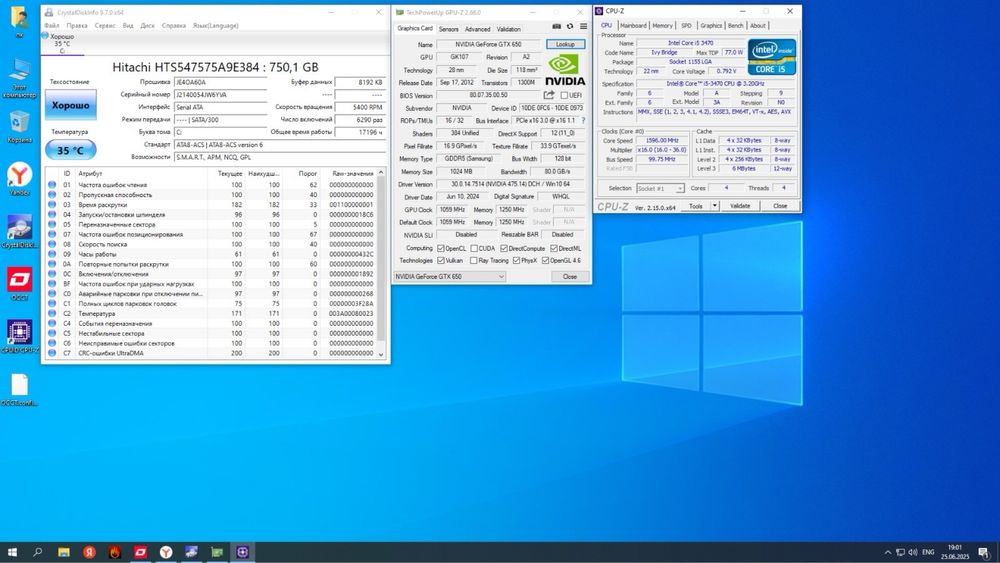Open the OCCT desktop shortcut
Image resolution: width=1000 pixels, height=563 pixels.
[19, 284]
